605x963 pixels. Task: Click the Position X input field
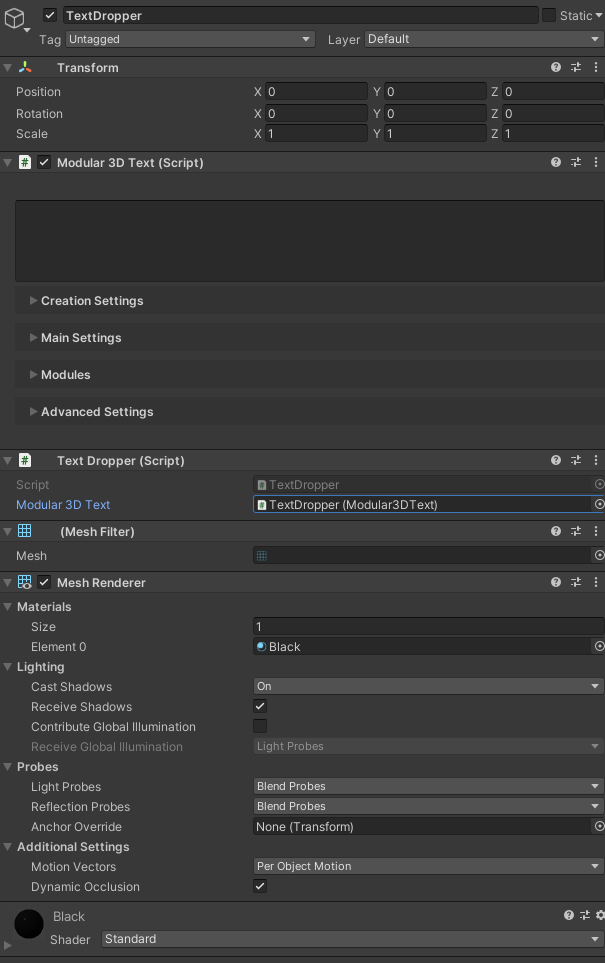[316, 91]
